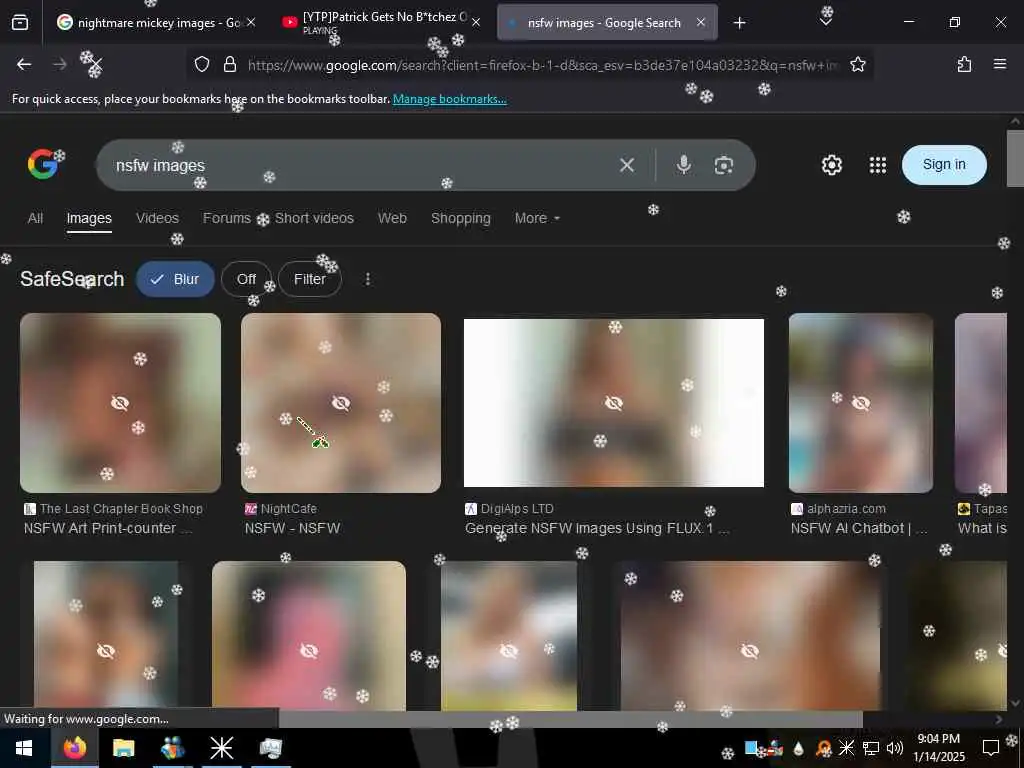1024x768 pixels.
Task: Open Forums results tab
Action: [227, 218]
